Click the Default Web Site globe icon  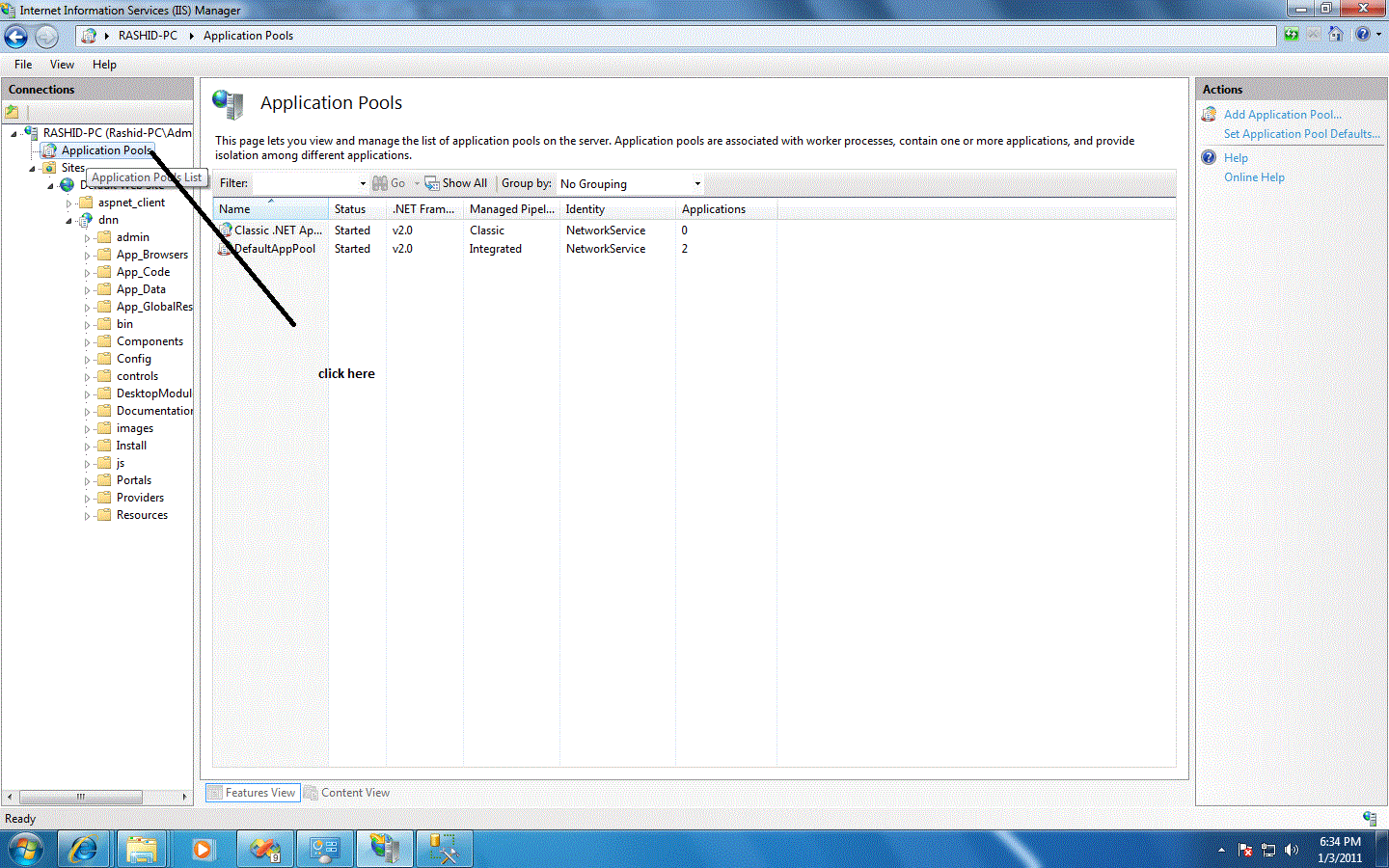[x=67, y=185]
